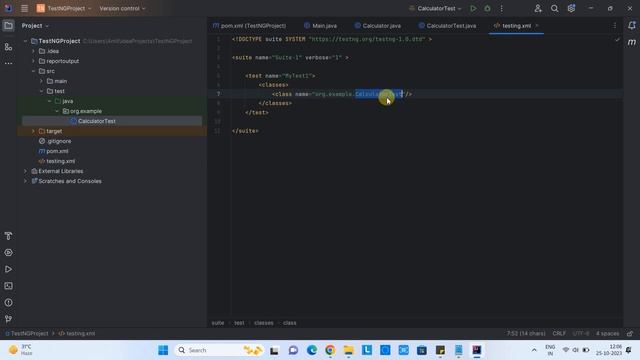Select the org.example package
640x360 pixels.
coord(86,111)
